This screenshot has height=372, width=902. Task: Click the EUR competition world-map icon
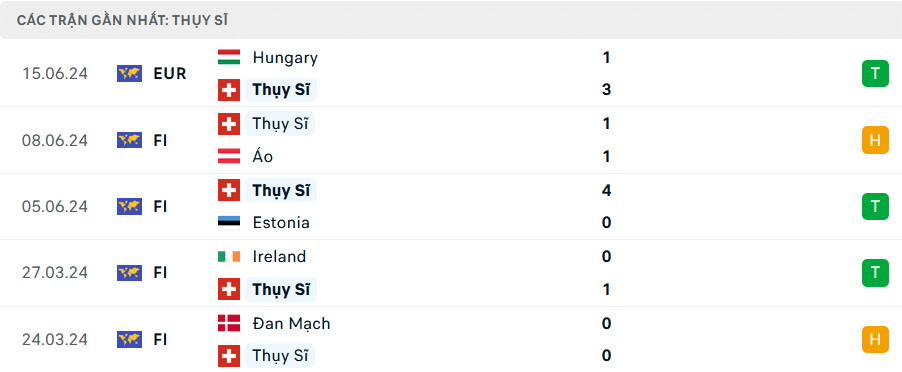point(129,74)
